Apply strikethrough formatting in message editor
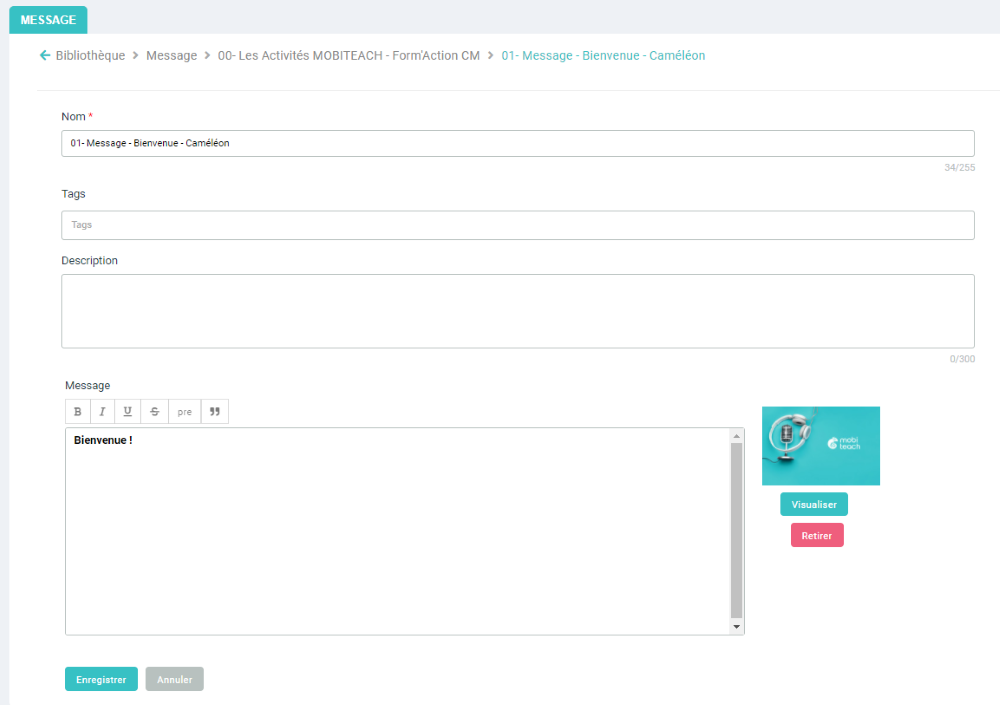The image size is (1000, 705). click(x=154, y=412)
